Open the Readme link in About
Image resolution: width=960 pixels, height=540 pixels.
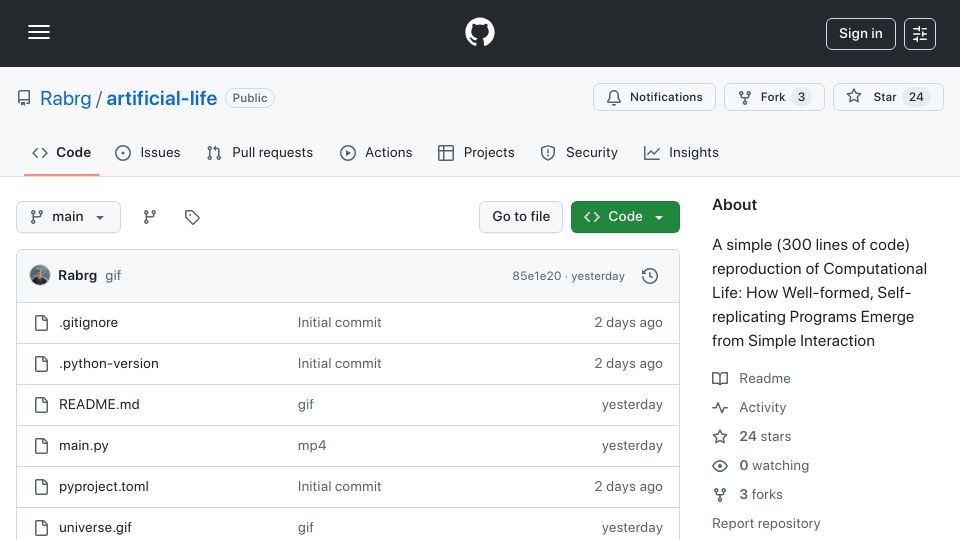coord(765,378)
